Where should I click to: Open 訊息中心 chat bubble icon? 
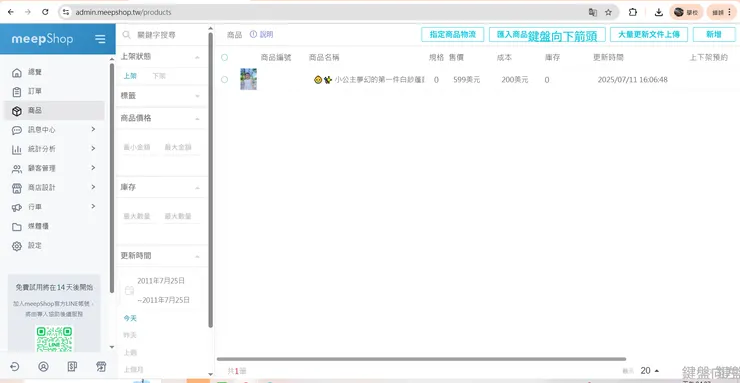coord(17,130)
